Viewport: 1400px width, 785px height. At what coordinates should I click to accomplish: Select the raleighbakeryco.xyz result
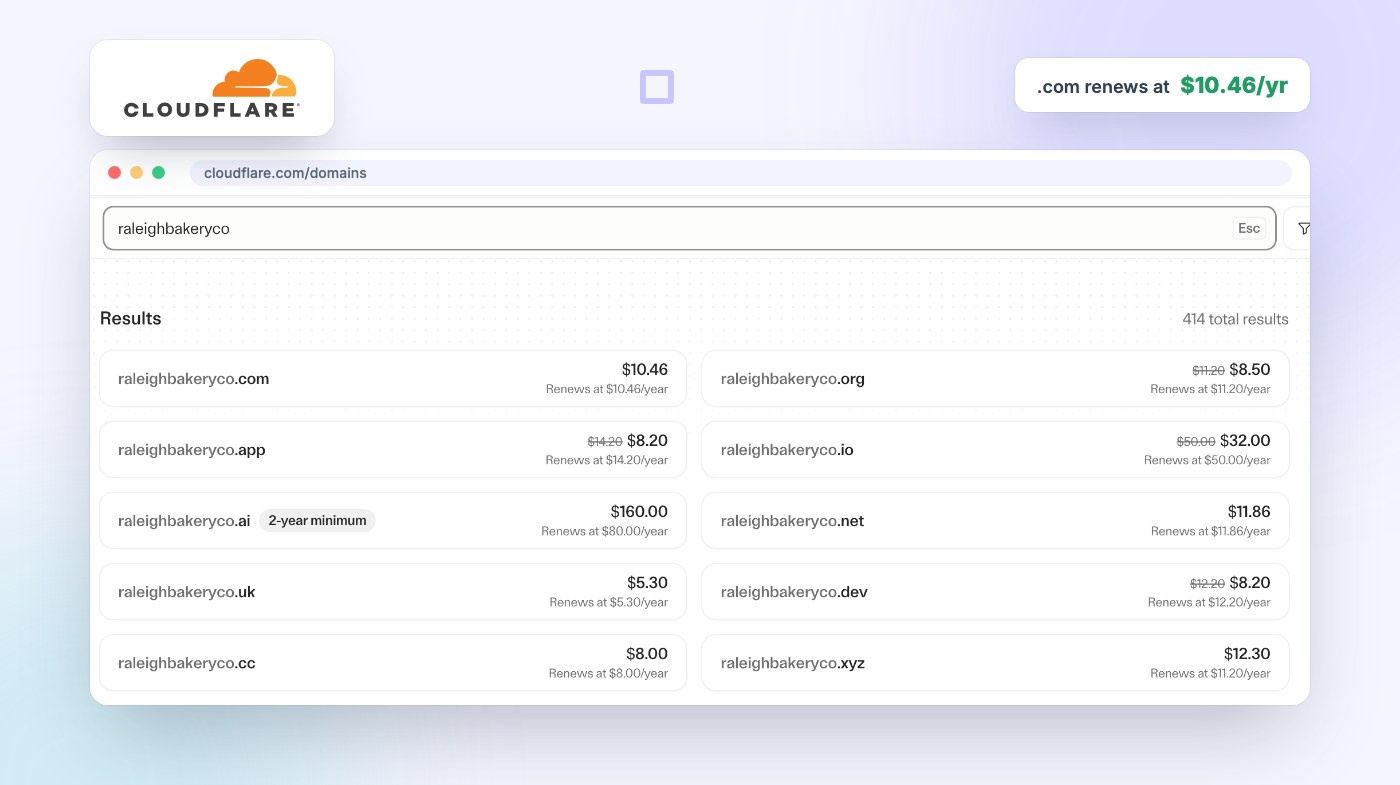coord(995,663)
